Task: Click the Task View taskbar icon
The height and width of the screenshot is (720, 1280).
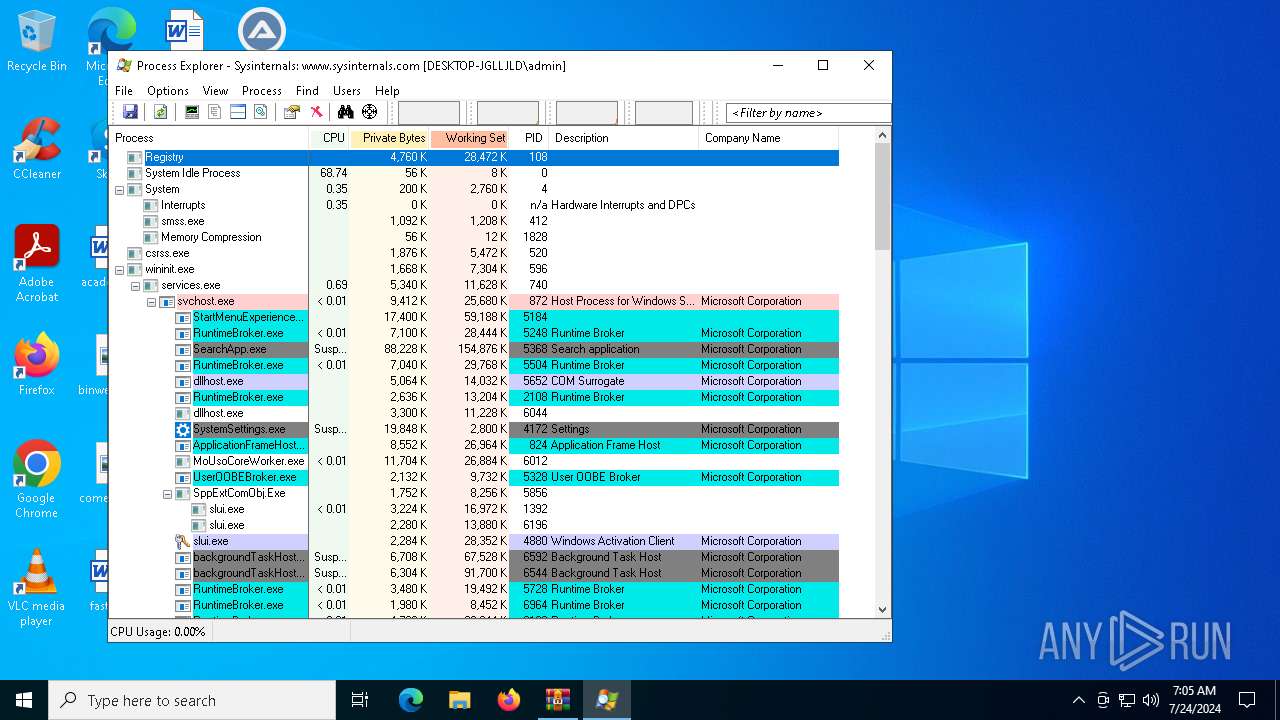Action: 360,700
